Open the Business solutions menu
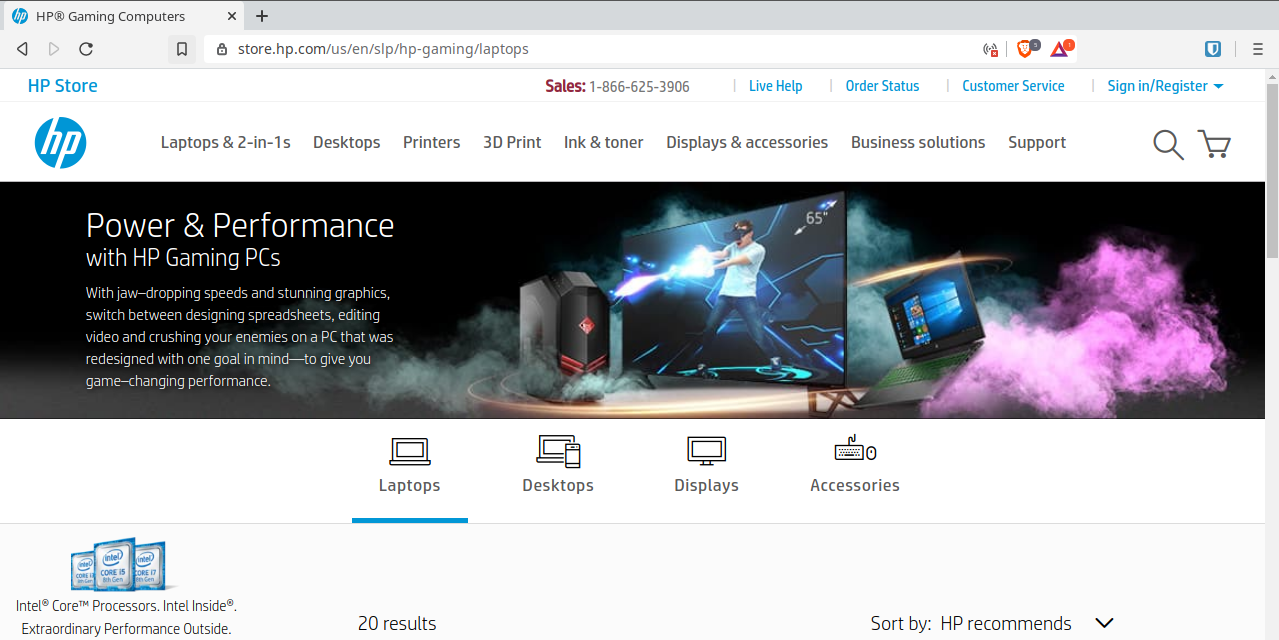 918,142
